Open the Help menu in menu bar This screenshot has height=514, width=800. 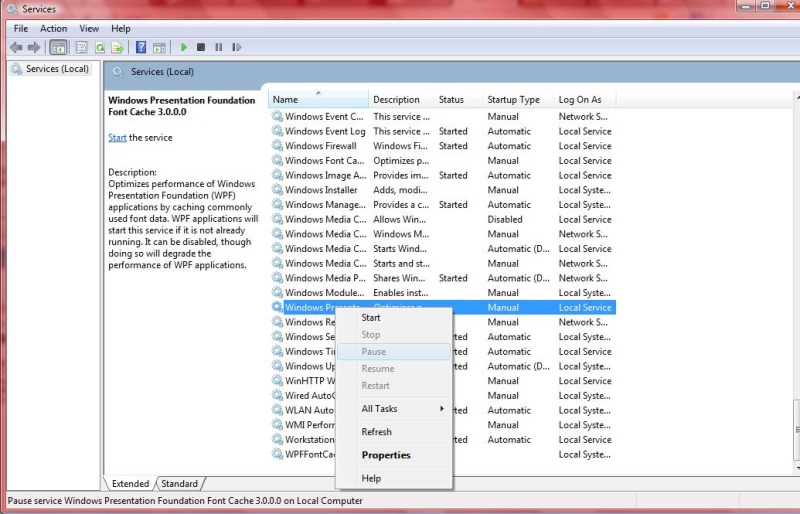coord(121,29)
